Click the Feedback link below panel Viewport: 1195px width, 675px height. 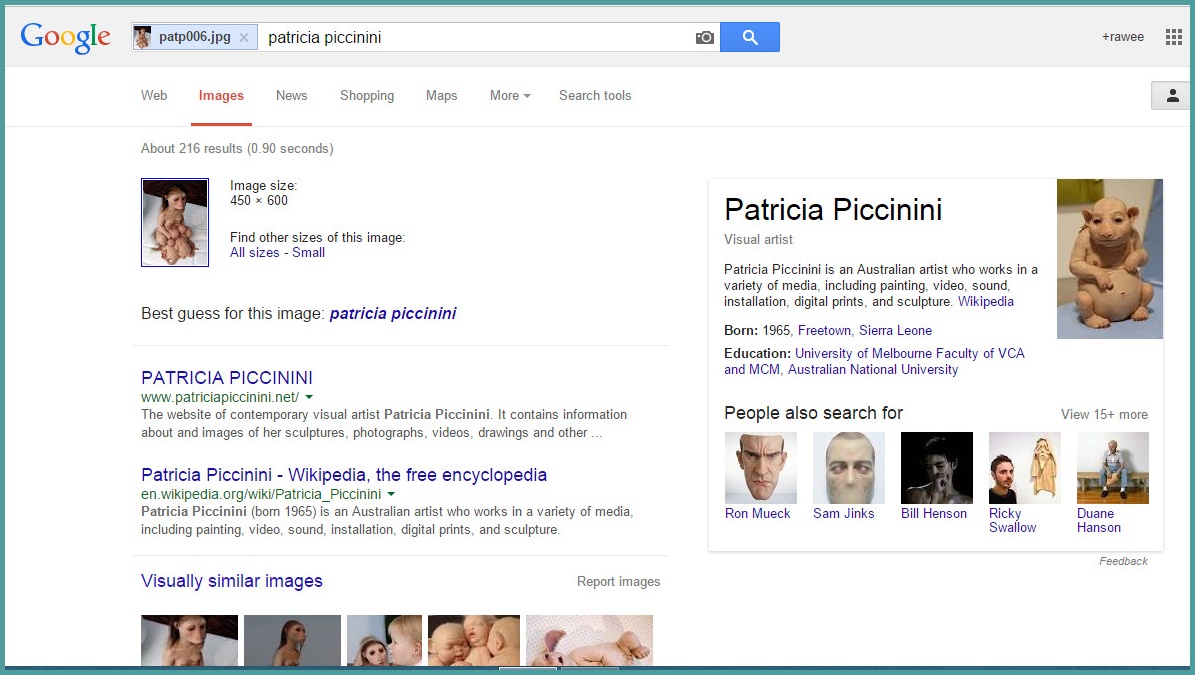(1123, 561)
